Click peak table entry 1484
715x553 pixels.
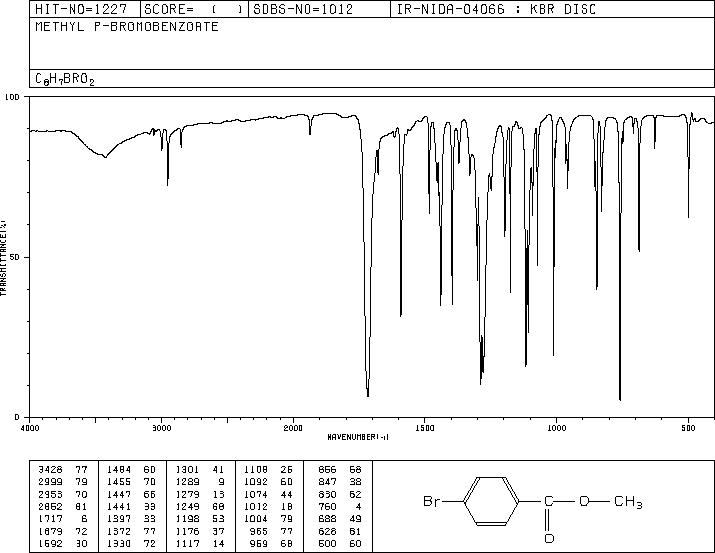click(119, 470)
